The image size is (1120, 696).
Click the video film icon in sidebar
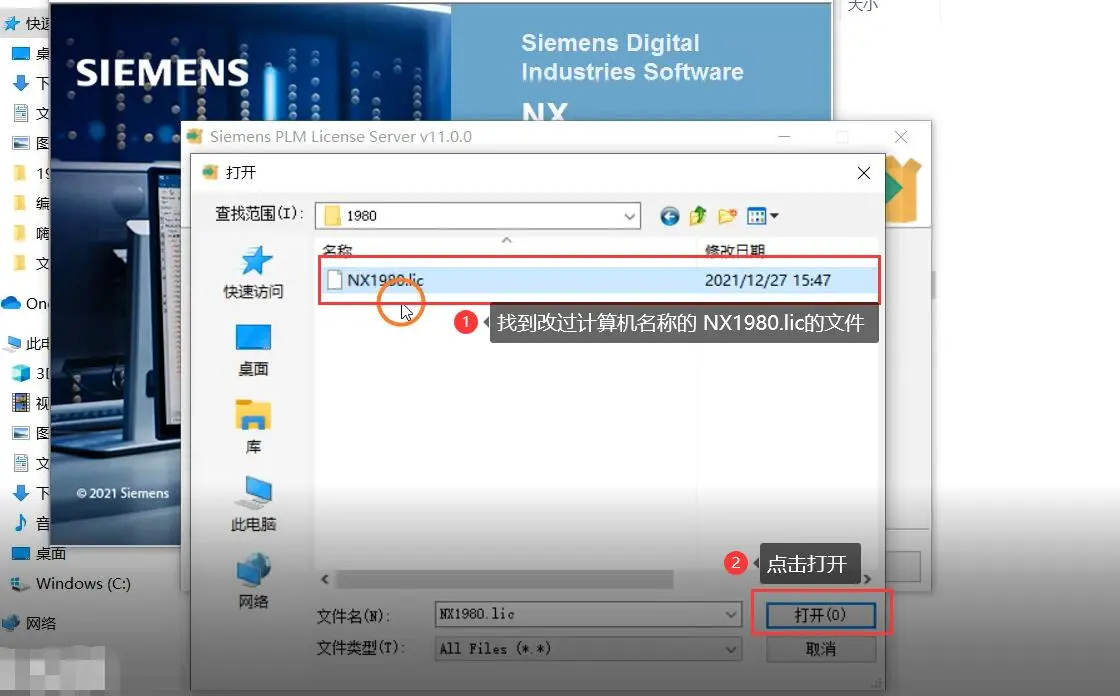click(21, 403)
